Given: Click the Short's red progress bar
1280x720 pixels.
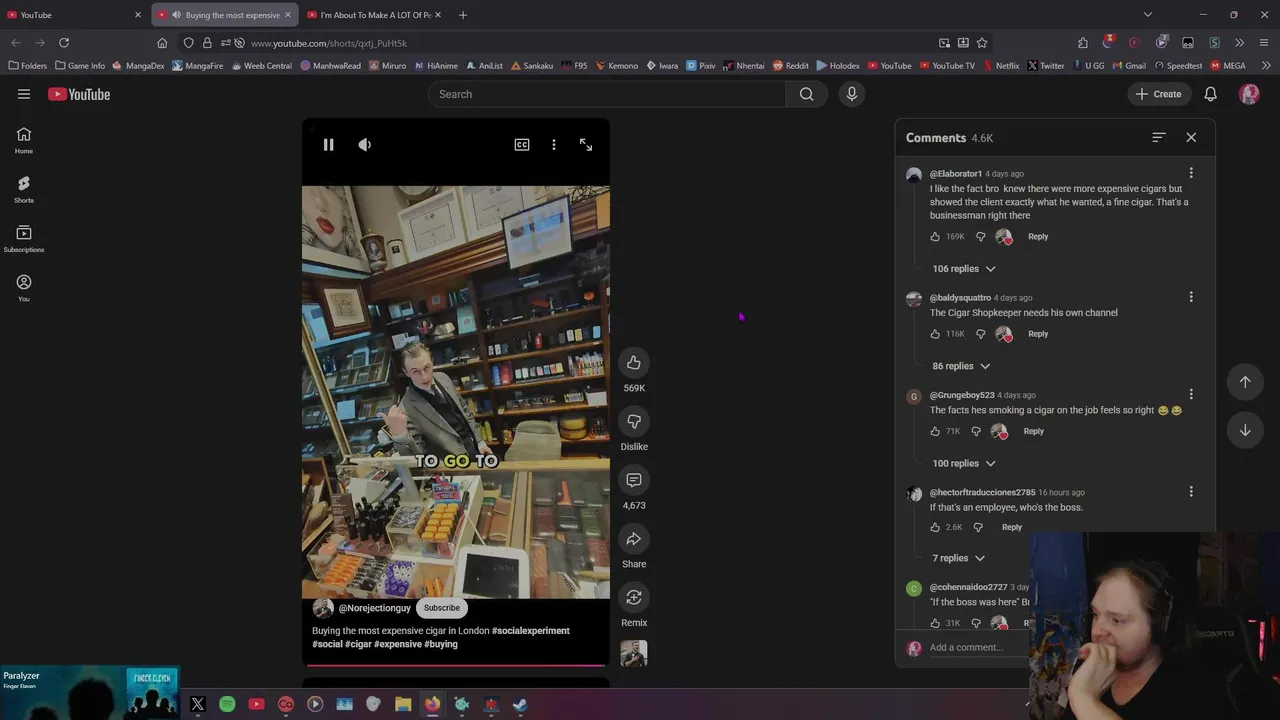Looking at the screenshot, I should tap(456, 664).
